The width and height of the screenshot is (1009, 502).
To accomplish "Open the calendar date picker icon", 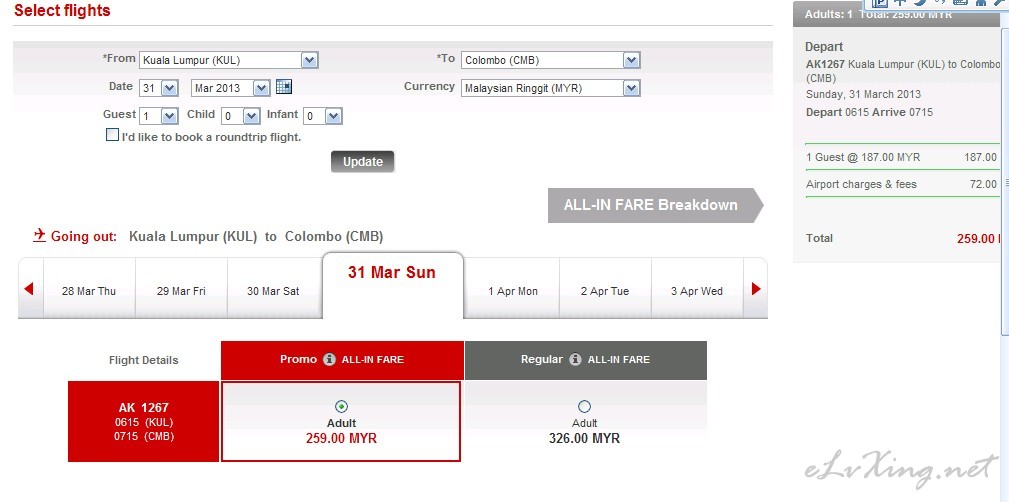I will 284,86.
